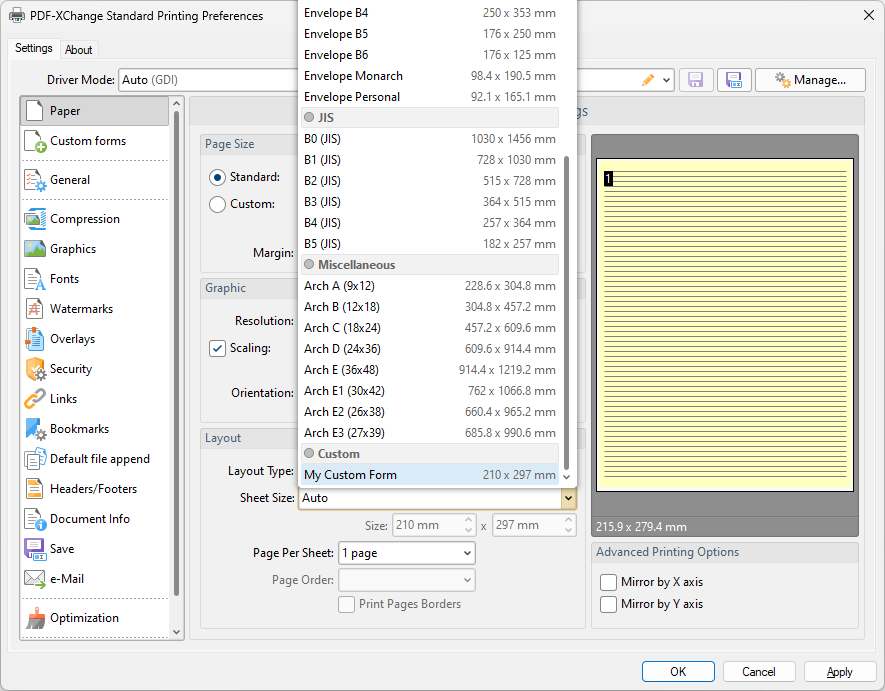Click the Bookmarks sidebar icon
This screenshot has width=885, height=691.
35,429
